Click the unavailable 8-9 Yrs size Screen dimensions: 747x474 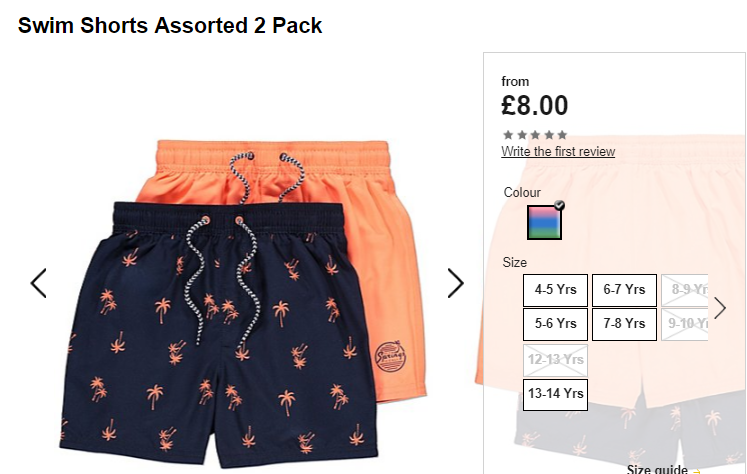tap(685, 290)
